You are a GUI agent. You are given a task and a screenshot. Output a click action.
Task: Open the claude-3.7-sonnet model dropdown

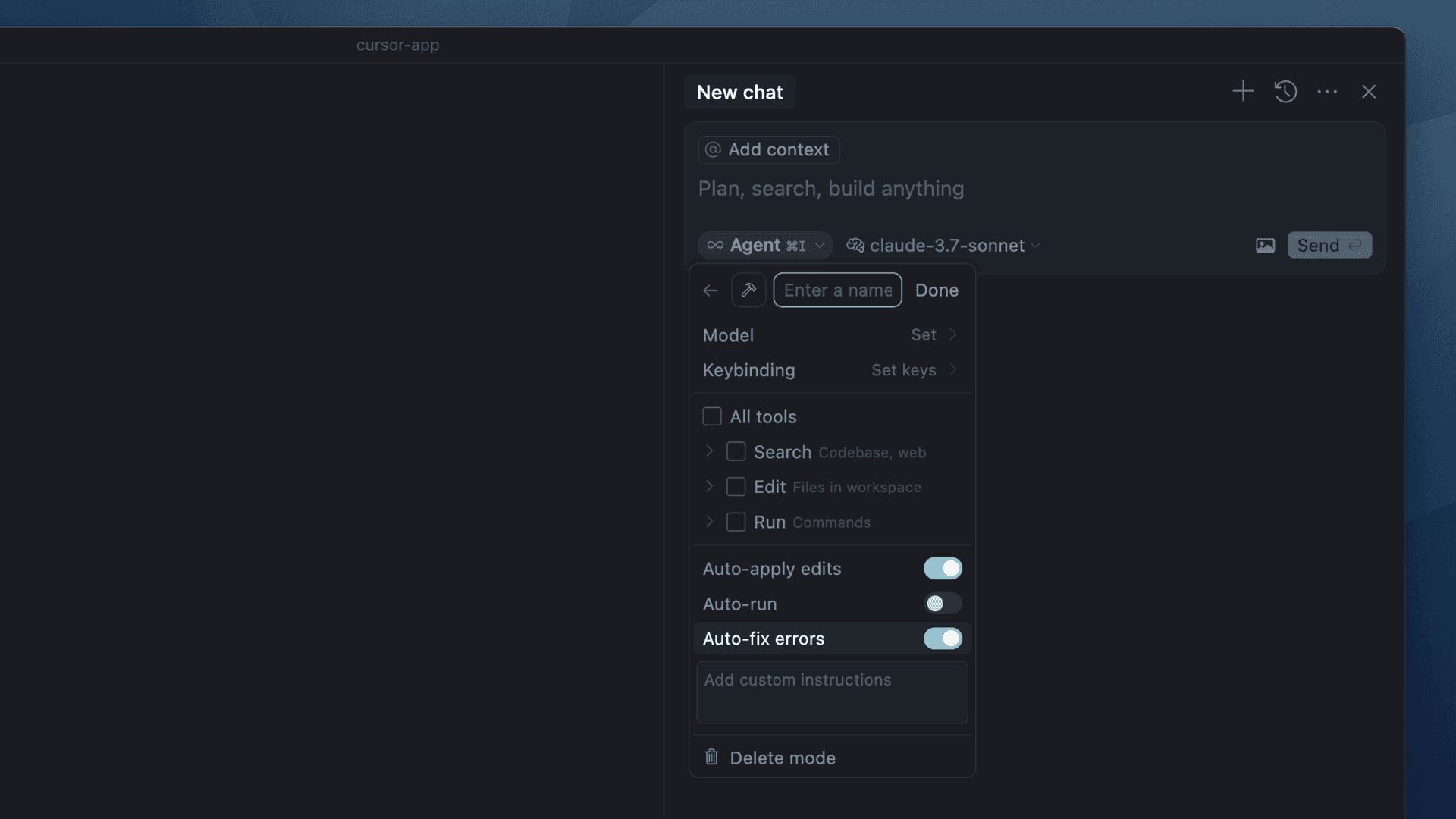click(1035, 245)
